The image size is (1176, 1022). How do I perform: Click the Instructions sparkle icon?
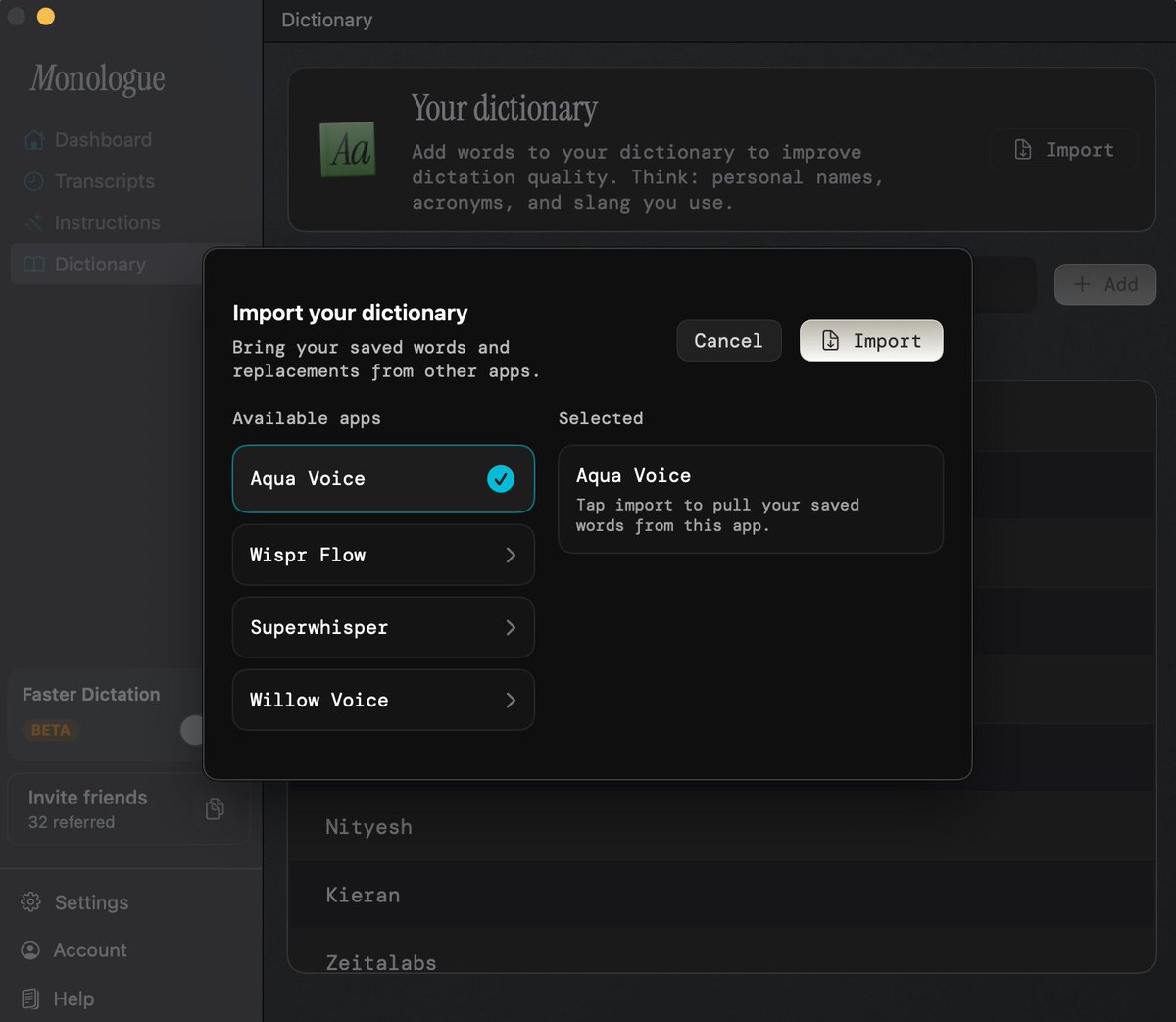click(34, 223)
